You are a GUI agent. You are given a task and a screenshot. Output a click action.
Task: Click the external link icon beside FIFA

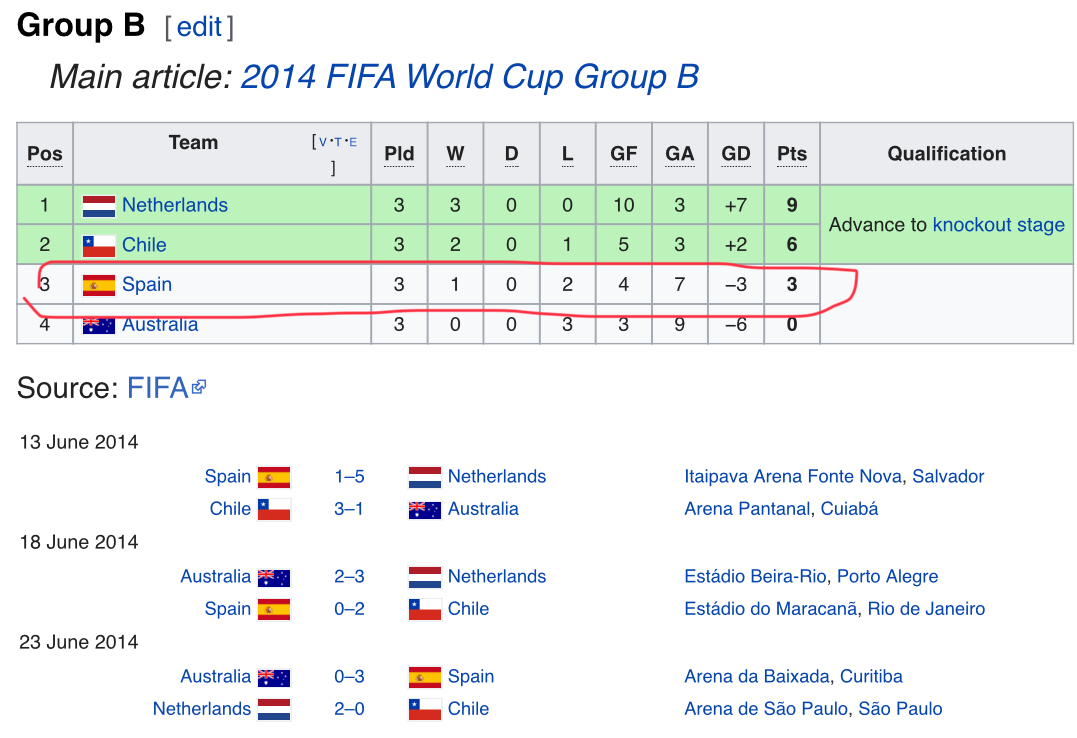point(199,387)
